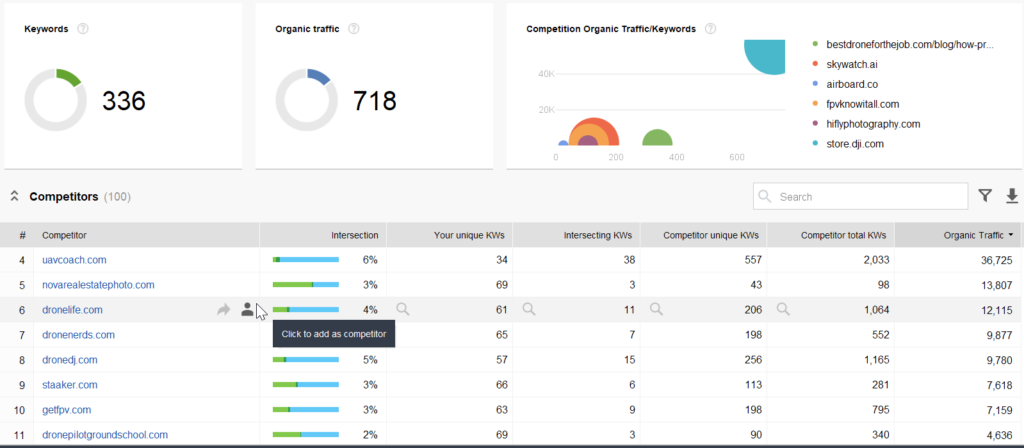
Task: Open help for Competition Organic Traffic/Keywords
Action: point(711,29)
